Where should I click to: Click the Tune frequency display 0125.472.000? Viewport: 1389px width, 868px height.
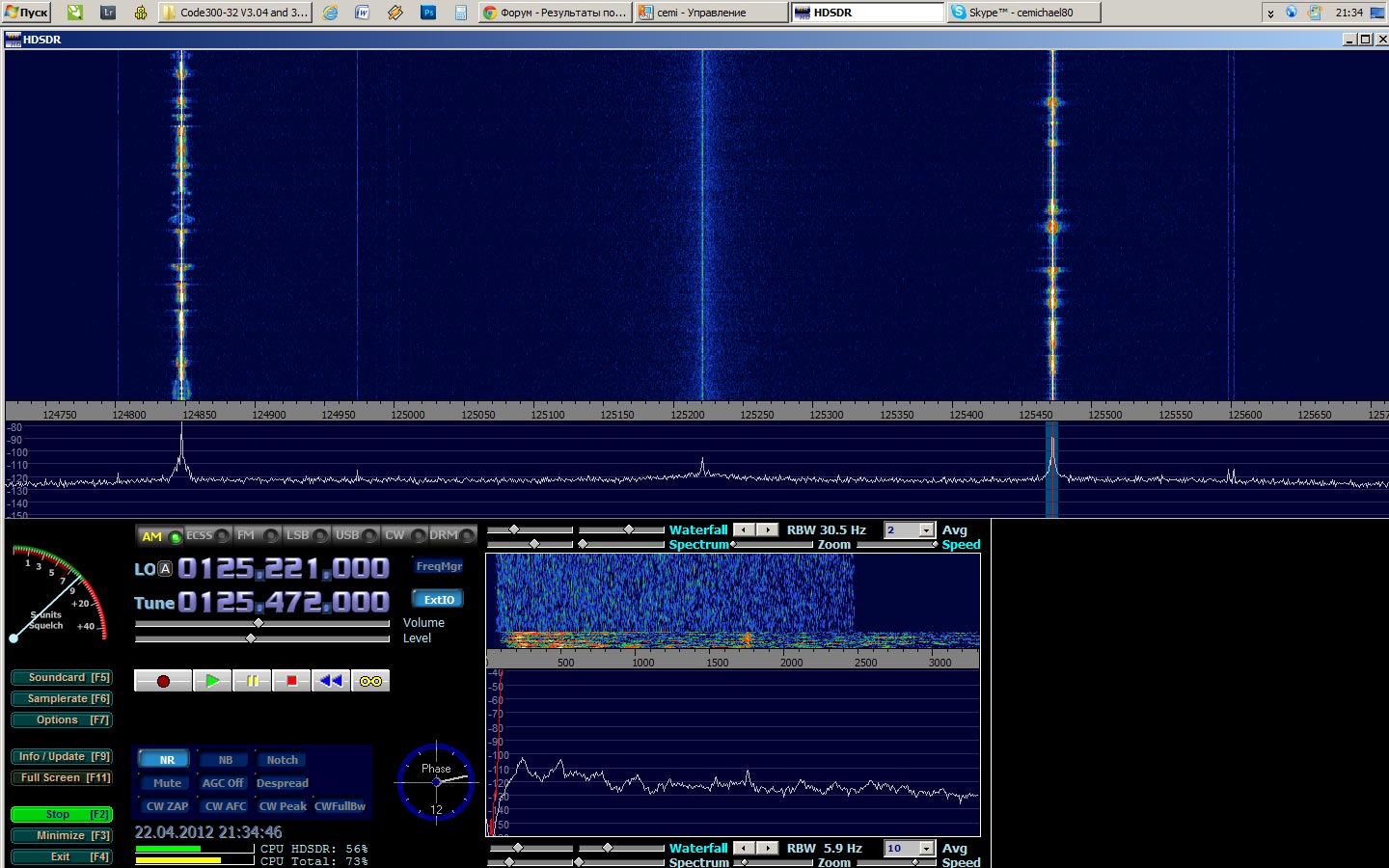284,603
